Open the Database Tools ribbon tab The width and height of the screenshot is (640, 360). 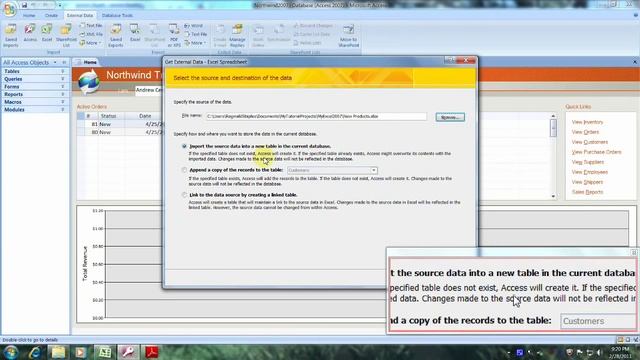(x=118, y=16)
